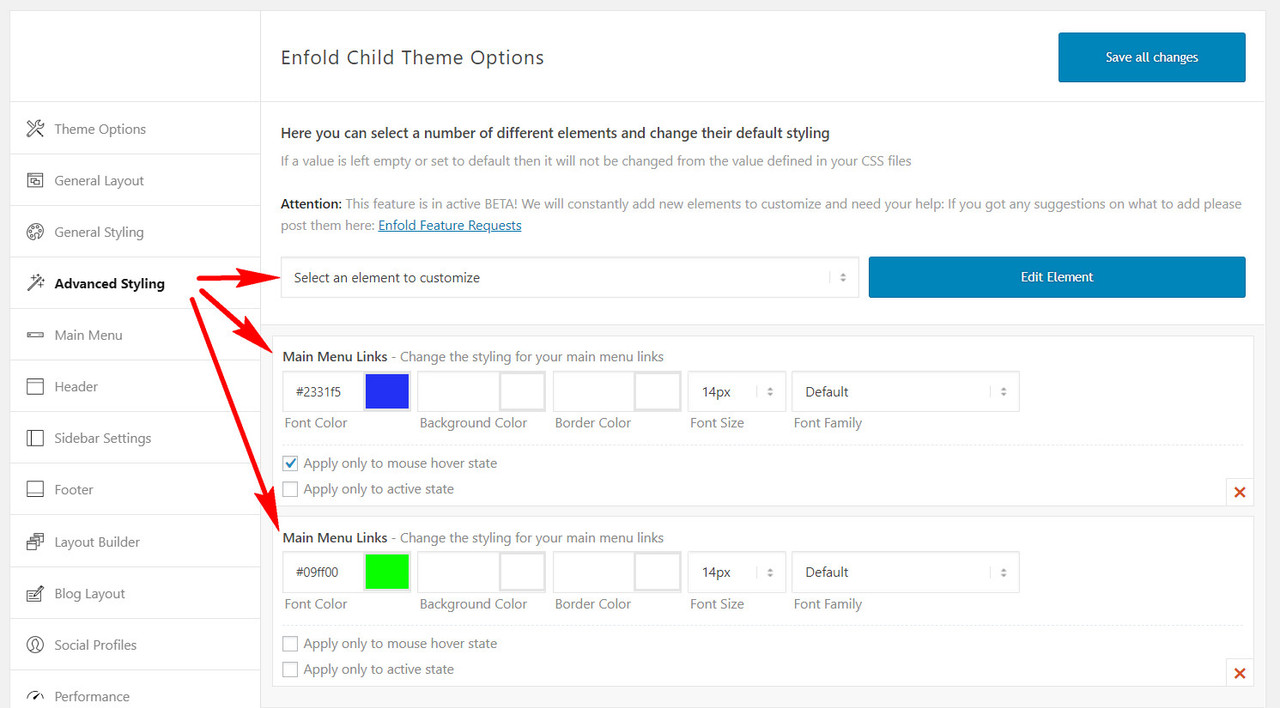Open the Footer tab

(135, 489)
